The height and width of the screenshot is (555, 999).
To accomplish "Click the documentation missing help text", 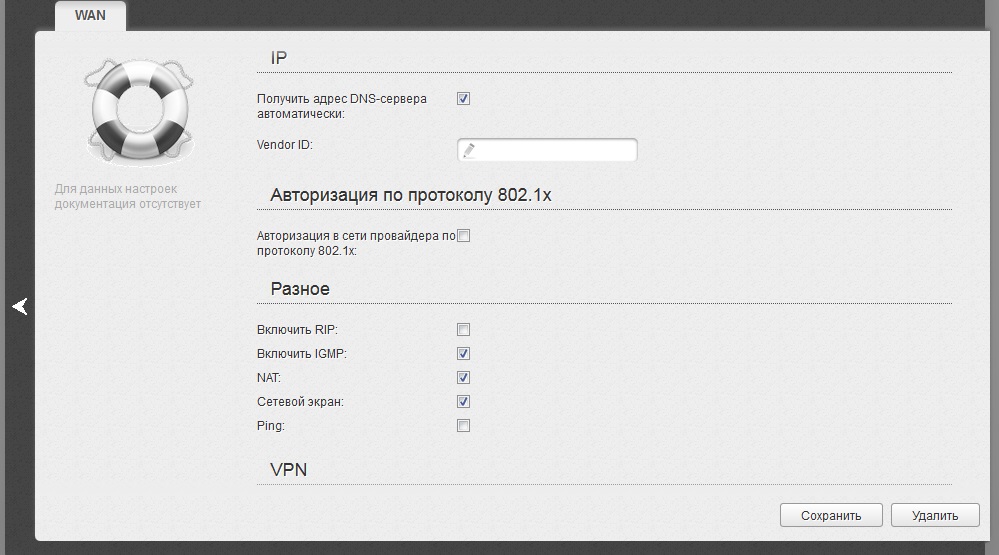I will [x=127, y=196].
